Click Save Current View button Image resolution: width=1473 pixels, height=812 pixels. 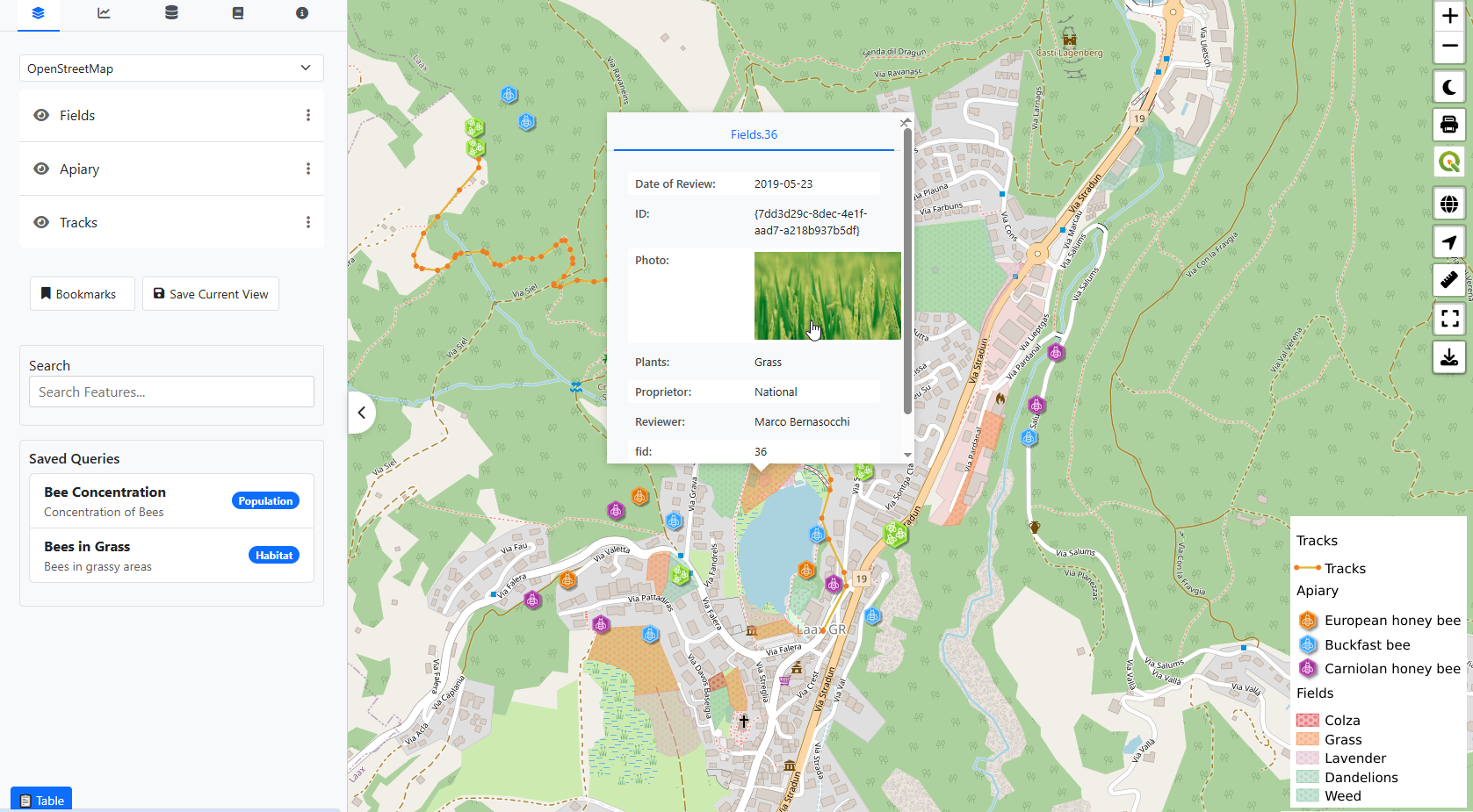(x=211, y=294)
